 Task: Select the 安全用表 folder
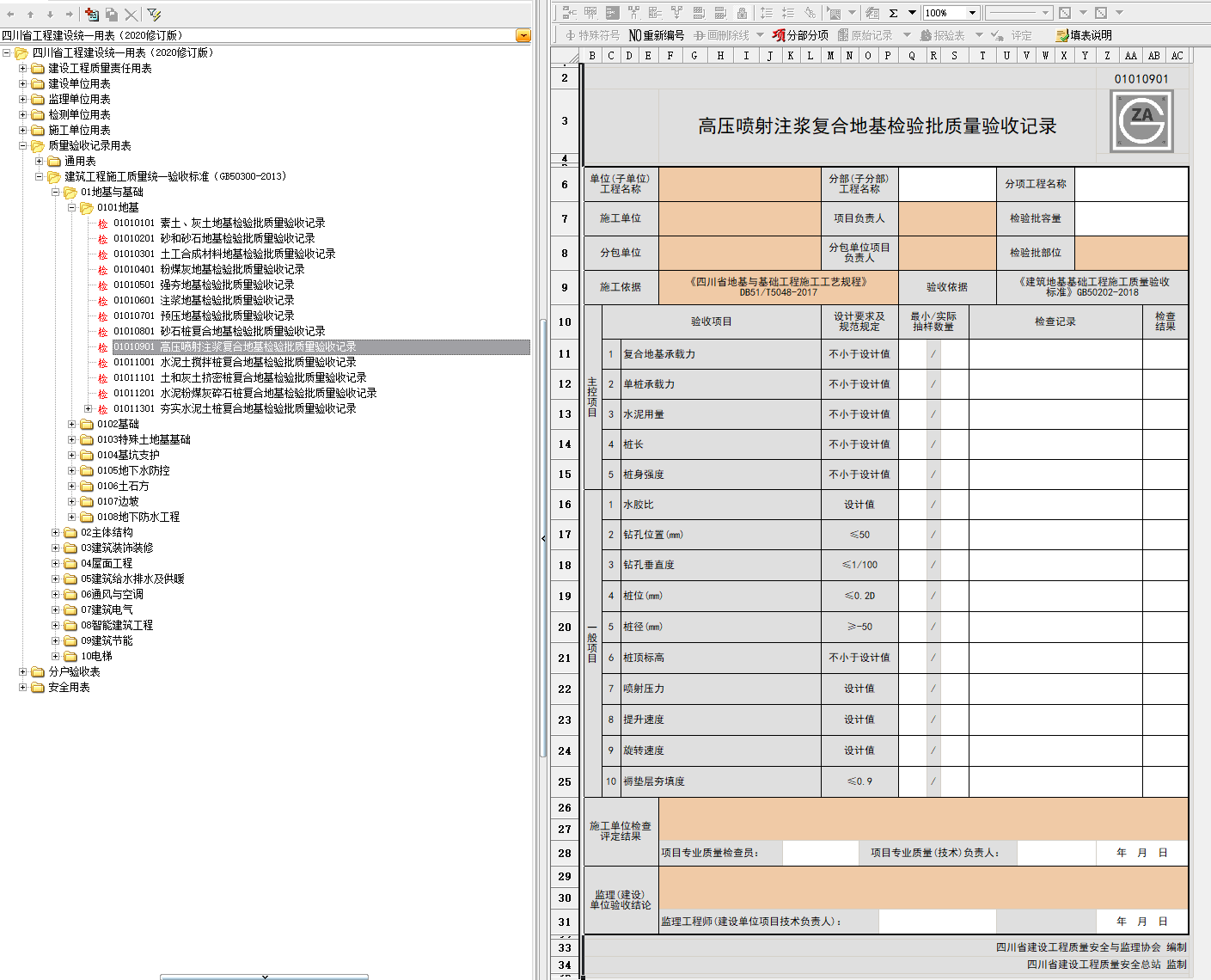click(69, 688)
